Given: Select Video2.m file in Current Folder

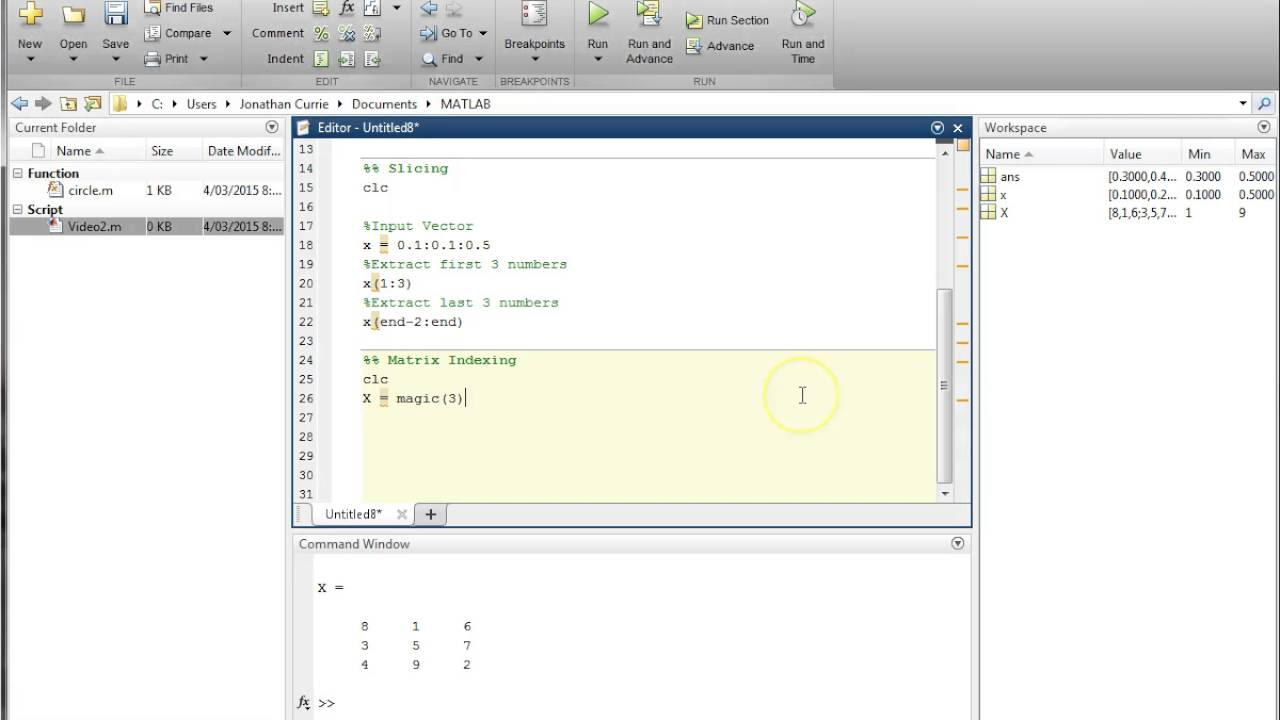Looking at the screenshot, I should tap(147, 227).
